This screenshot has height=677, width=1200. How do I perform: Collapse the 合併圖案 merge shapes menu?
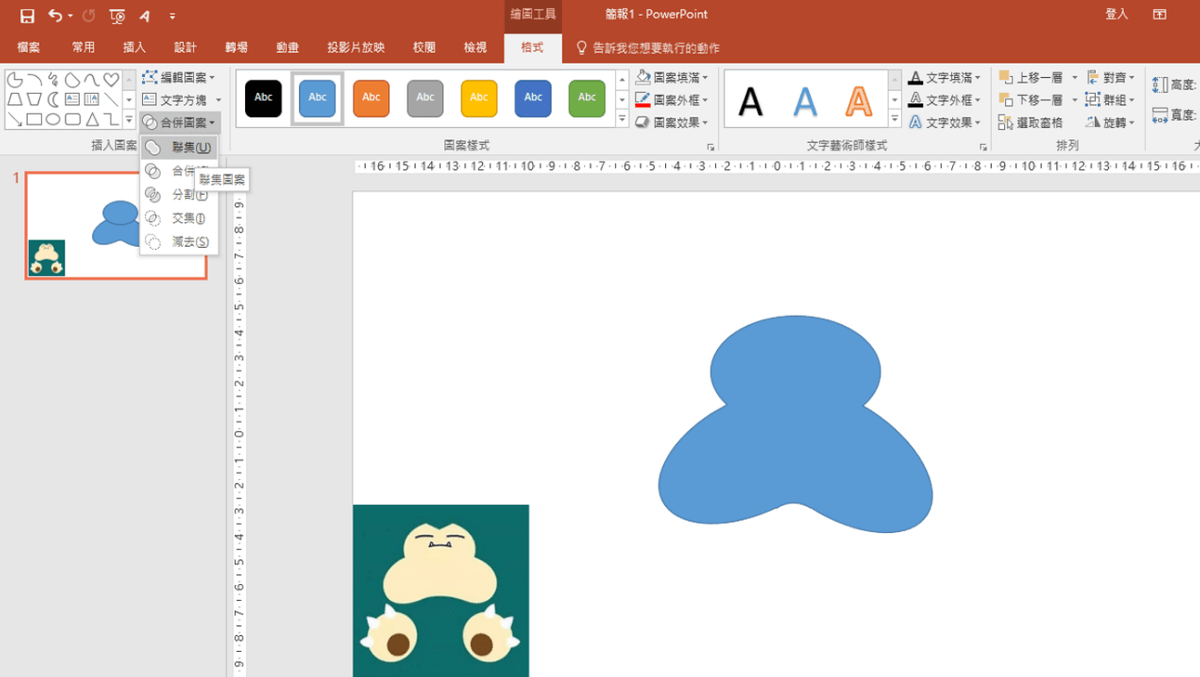click(178, 123)
